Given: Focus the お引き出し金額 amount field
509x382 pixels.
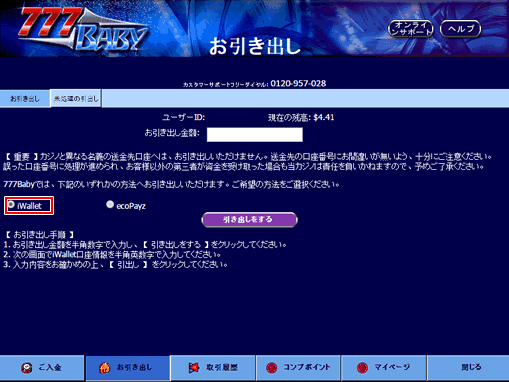Looking at the screenshot, I should tap(255, 135).
